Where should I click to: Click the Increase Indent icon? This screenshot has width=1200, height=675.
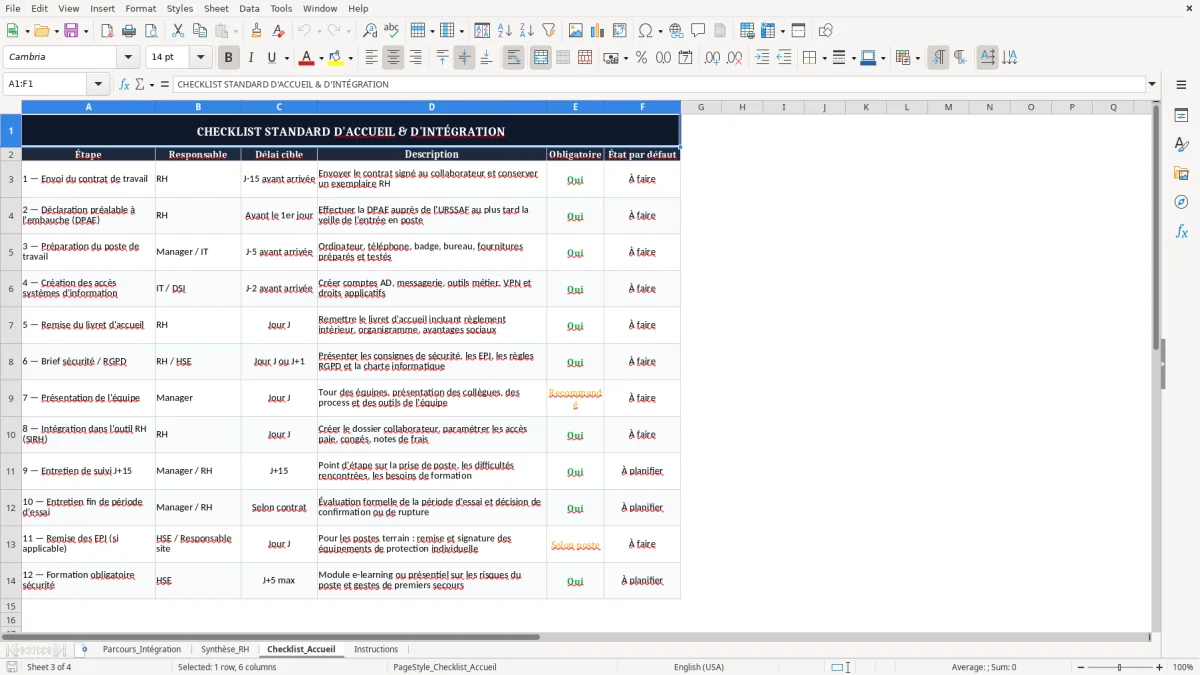762,58
